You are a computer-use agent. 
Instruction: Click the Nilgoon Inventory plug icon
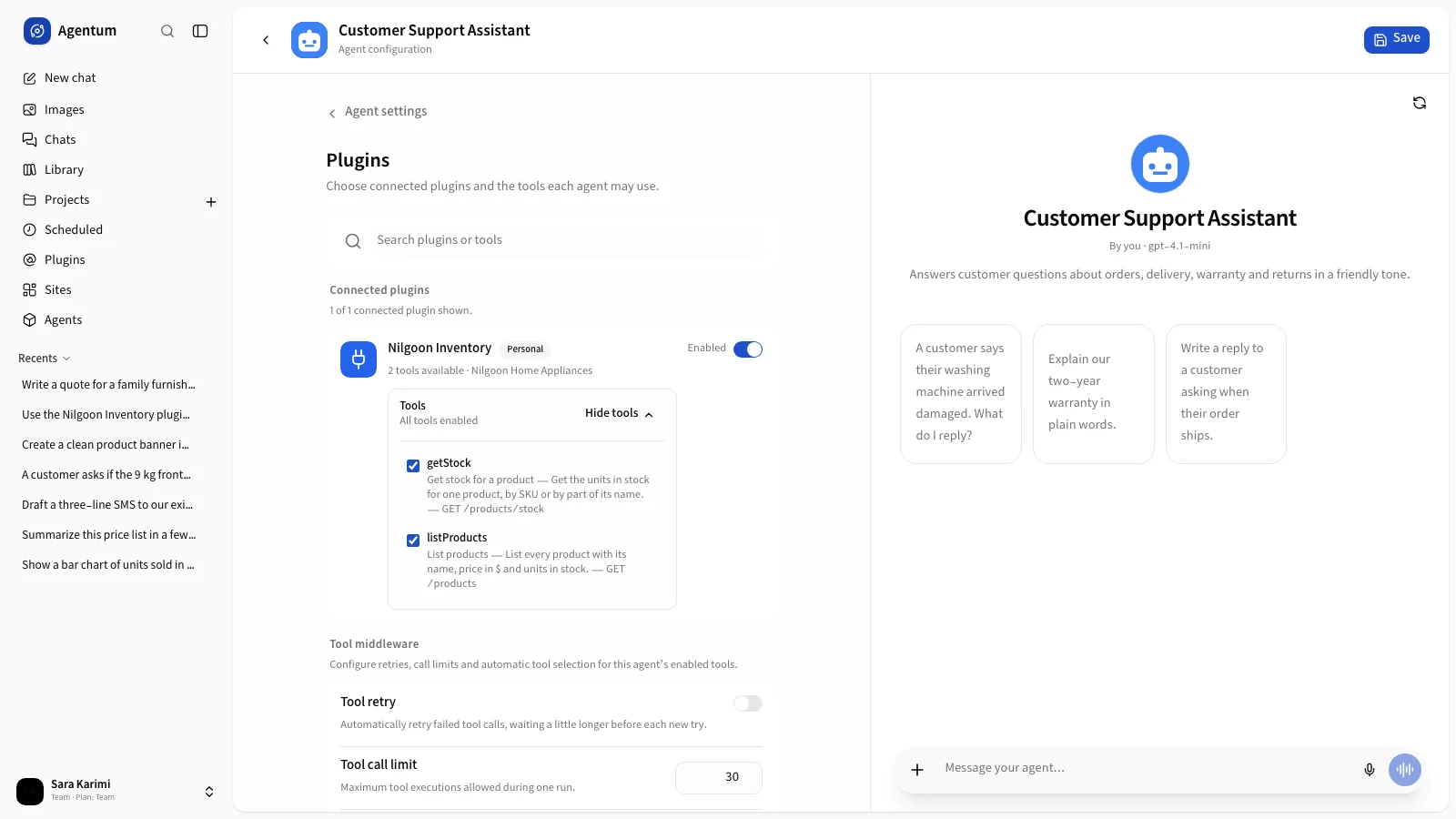[x=359, y=359]
